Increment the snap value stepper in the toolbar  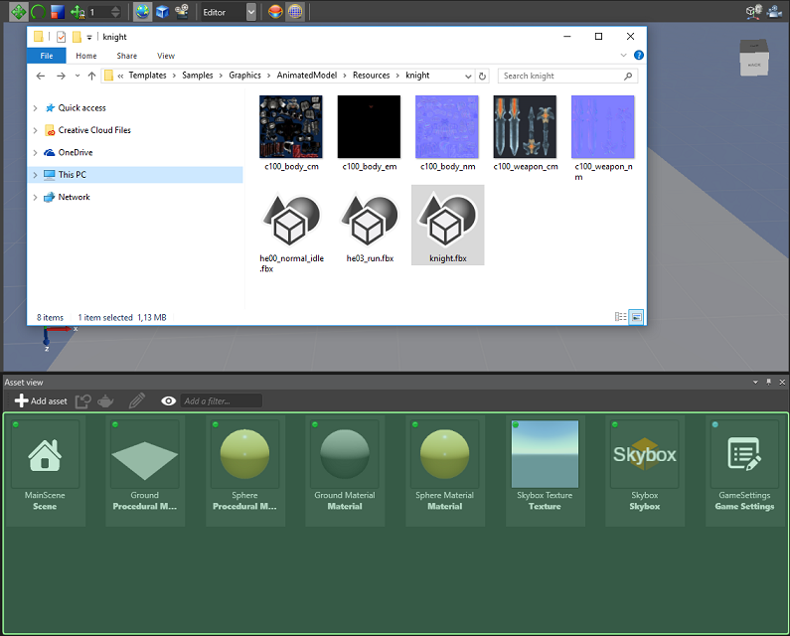pyautogui.click(x=117, y=8)
